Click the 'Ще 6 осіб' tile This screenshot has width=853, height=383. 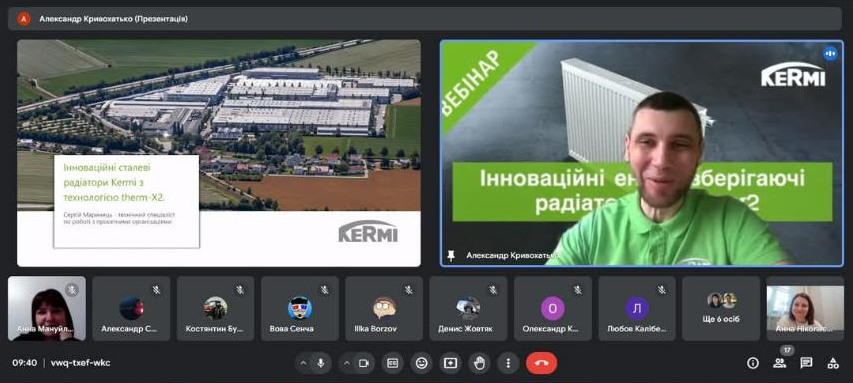pos(721,308)
